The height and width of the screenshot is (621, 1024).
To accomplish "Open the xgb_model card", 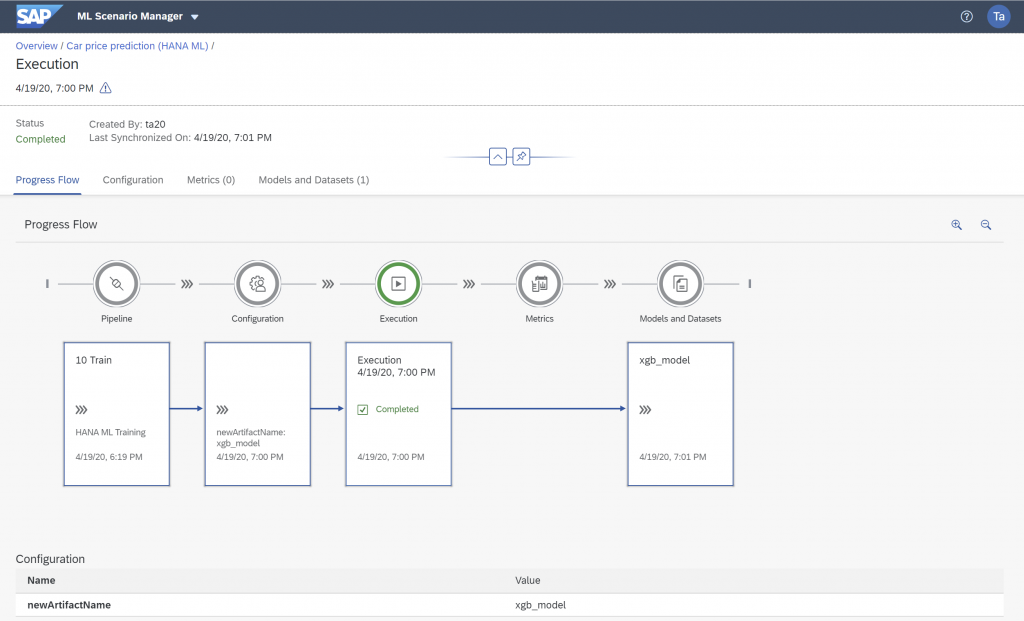I will [x=680, y=414].
